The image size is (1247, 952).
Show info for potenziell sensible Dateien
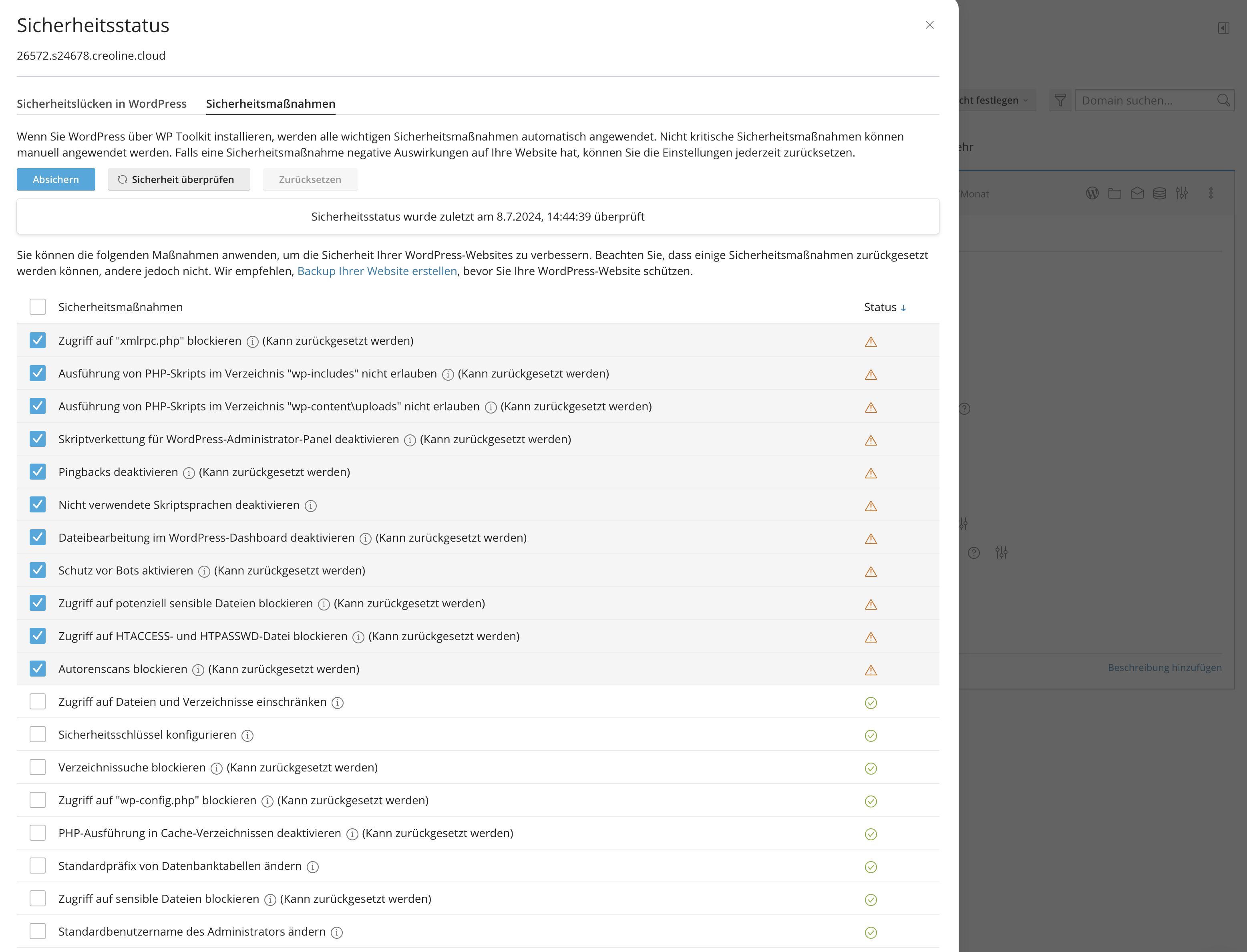click(x=324, y=605)
